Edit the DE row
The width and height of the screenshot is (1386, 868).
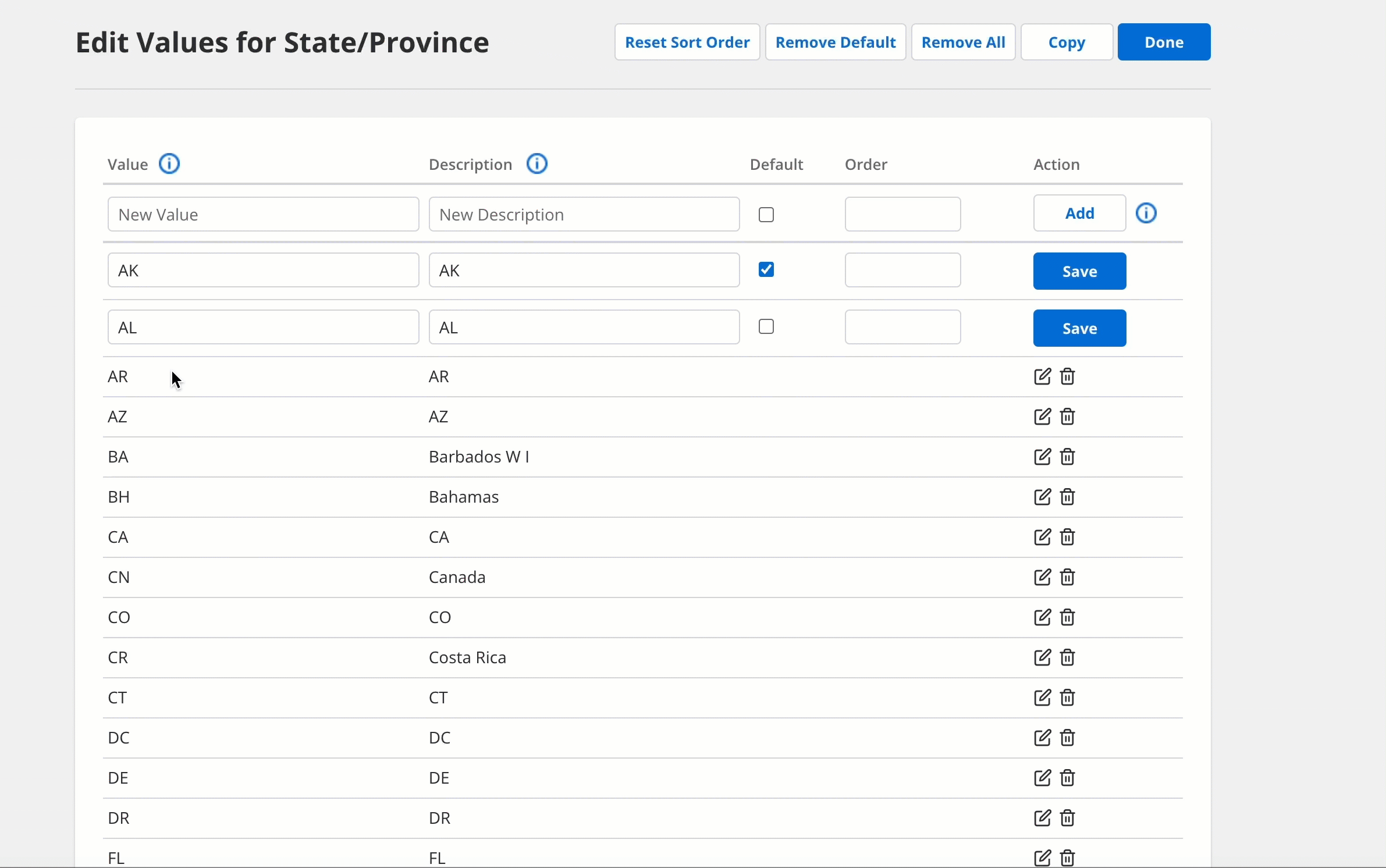tap(1042, 778)
